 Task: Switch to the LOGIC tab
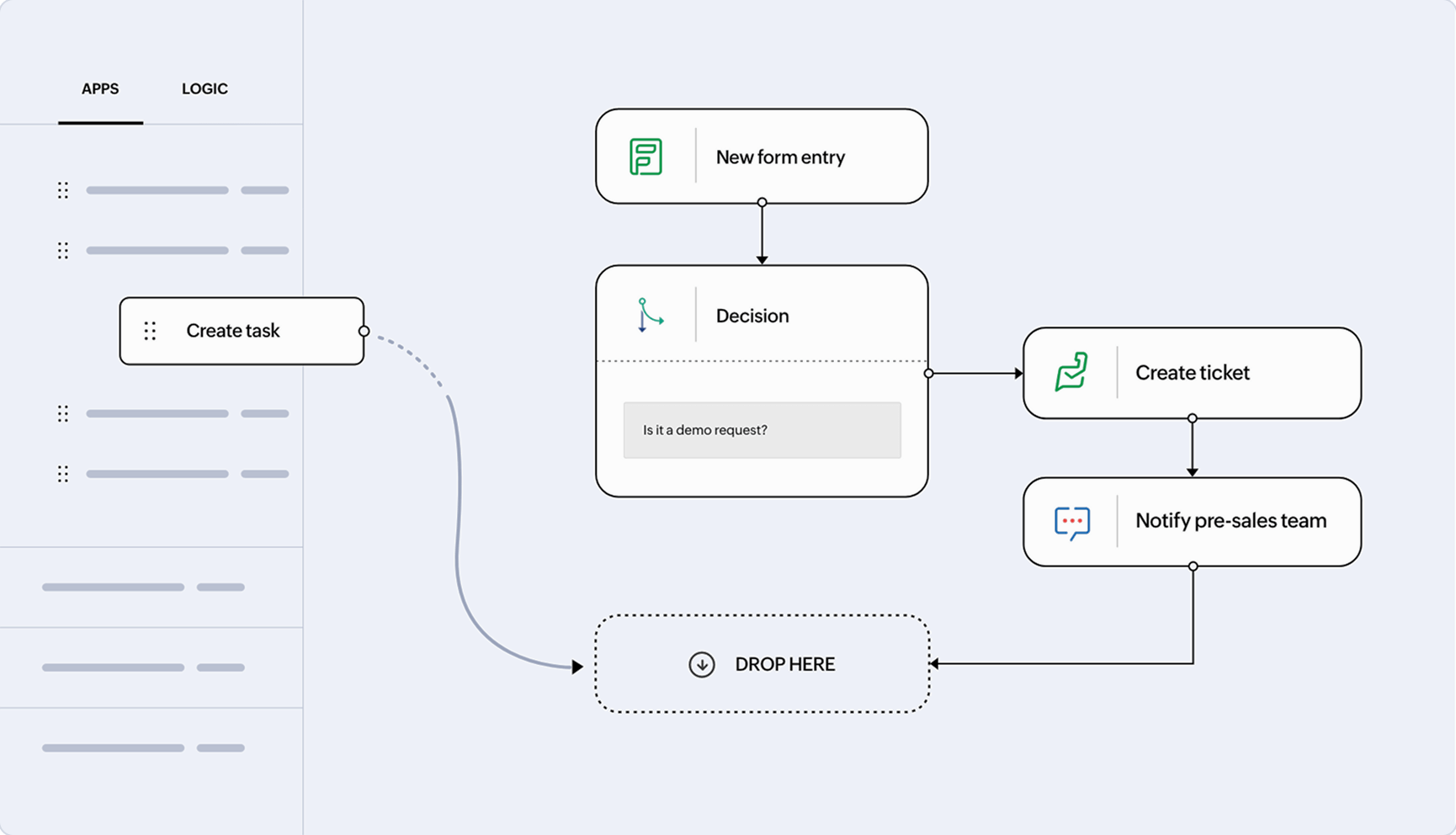205,88
